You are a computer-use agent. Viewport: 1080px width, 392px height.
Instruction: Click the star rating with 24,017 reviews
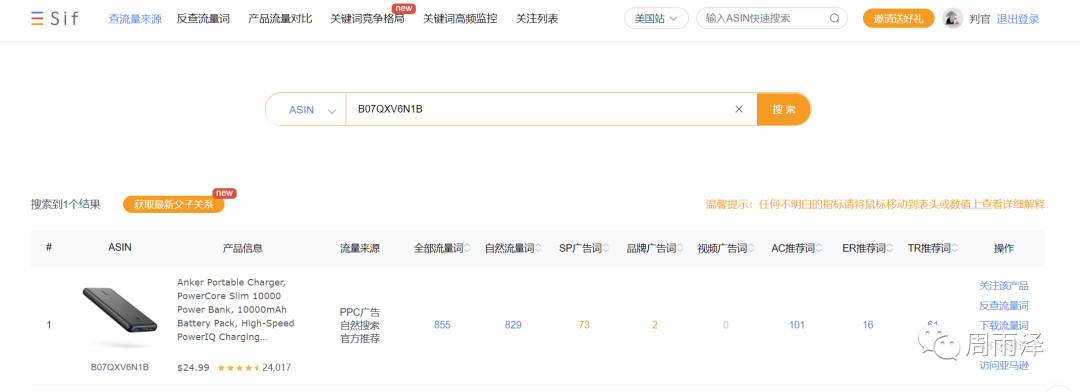[x=254, y=367]
